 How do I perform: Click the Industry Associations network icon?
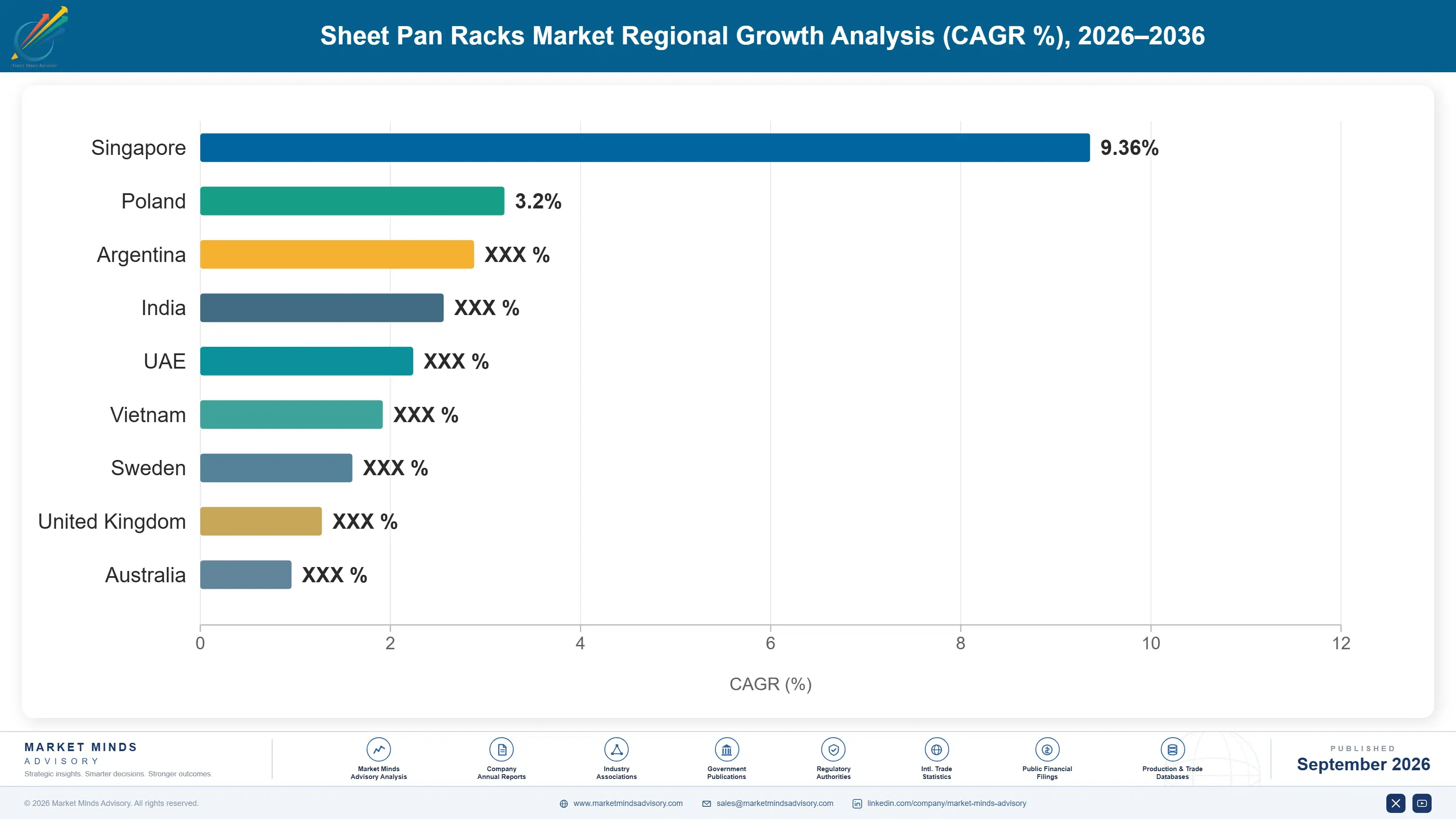(x=616, y=749)
